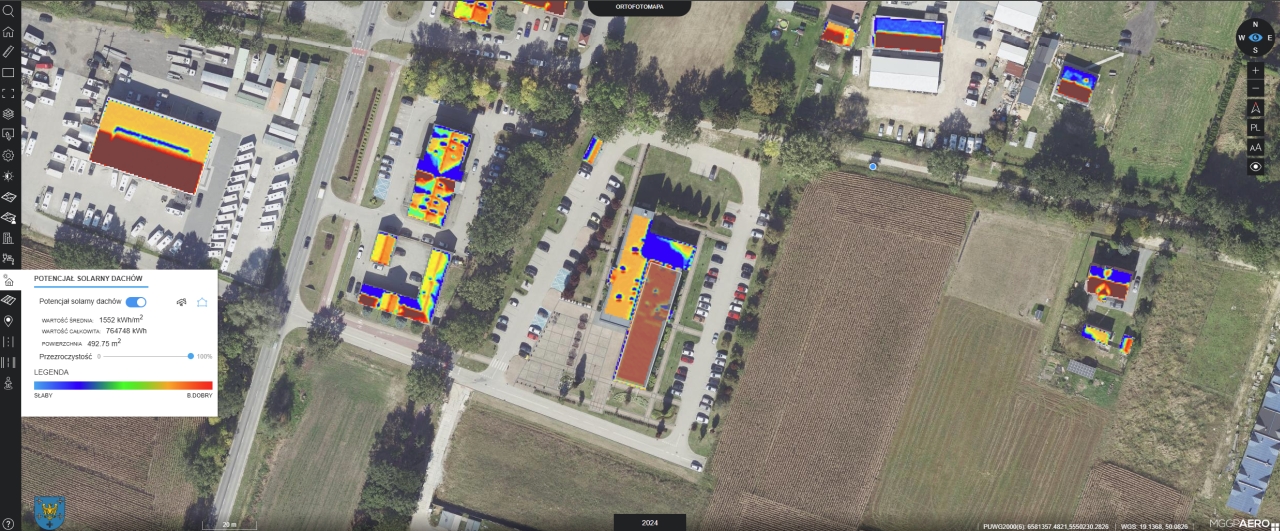Open the search tool in left sidebar
Viewport: 1280px width, 531px height.
8,12
